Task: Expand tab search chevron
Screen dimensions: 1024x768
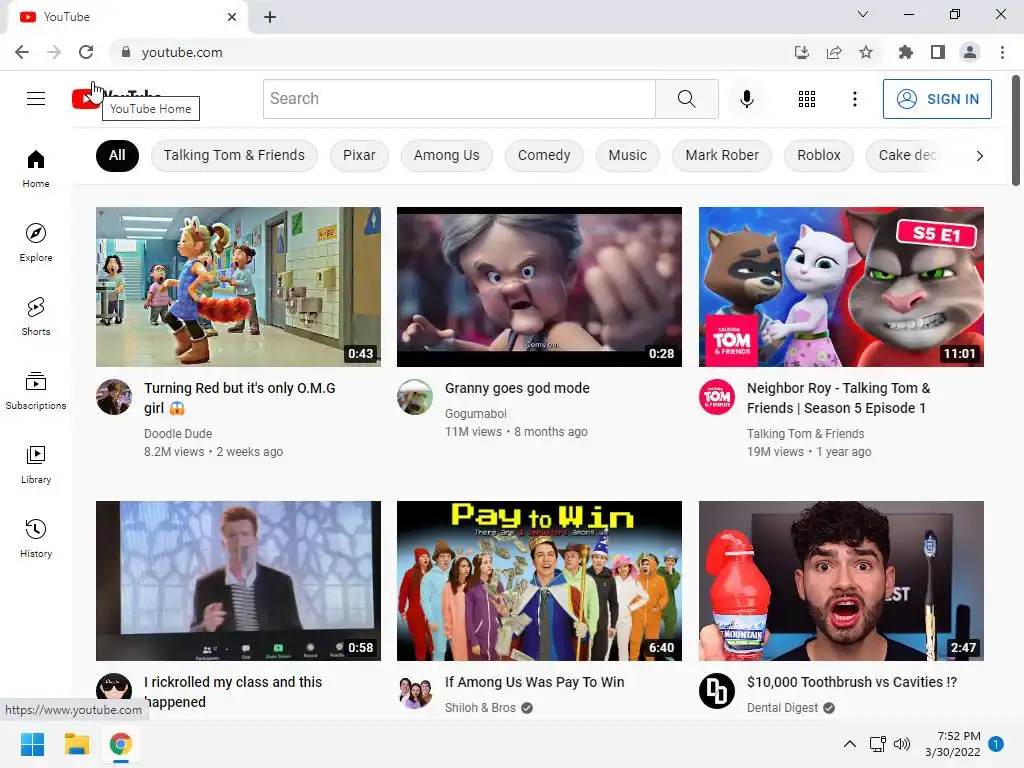Action: tap(863, 14)
